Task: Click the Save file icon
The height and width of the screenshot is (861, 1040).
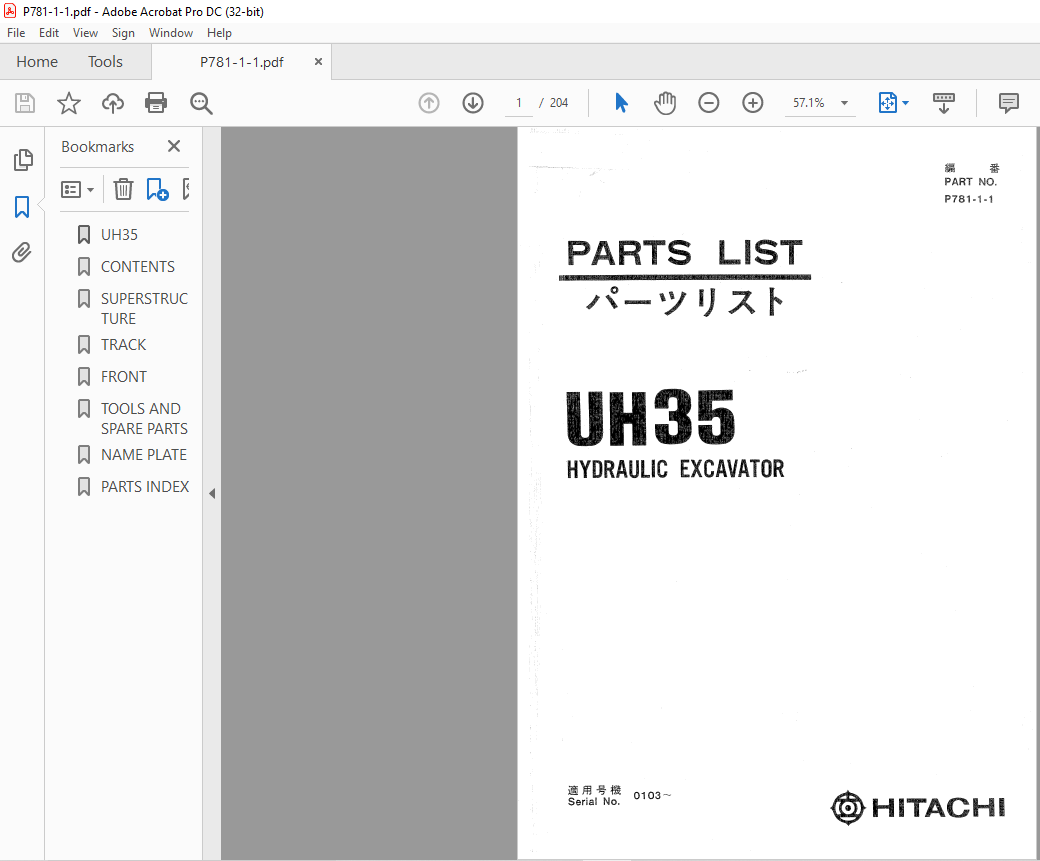Action: (25, 103)
